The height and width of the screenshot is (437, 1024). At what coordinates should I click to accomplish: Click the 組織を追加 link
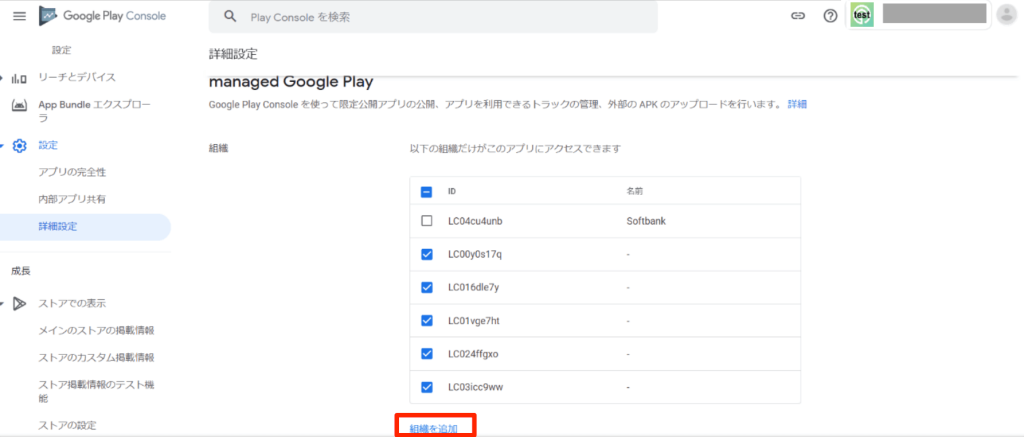click(433, 429)
